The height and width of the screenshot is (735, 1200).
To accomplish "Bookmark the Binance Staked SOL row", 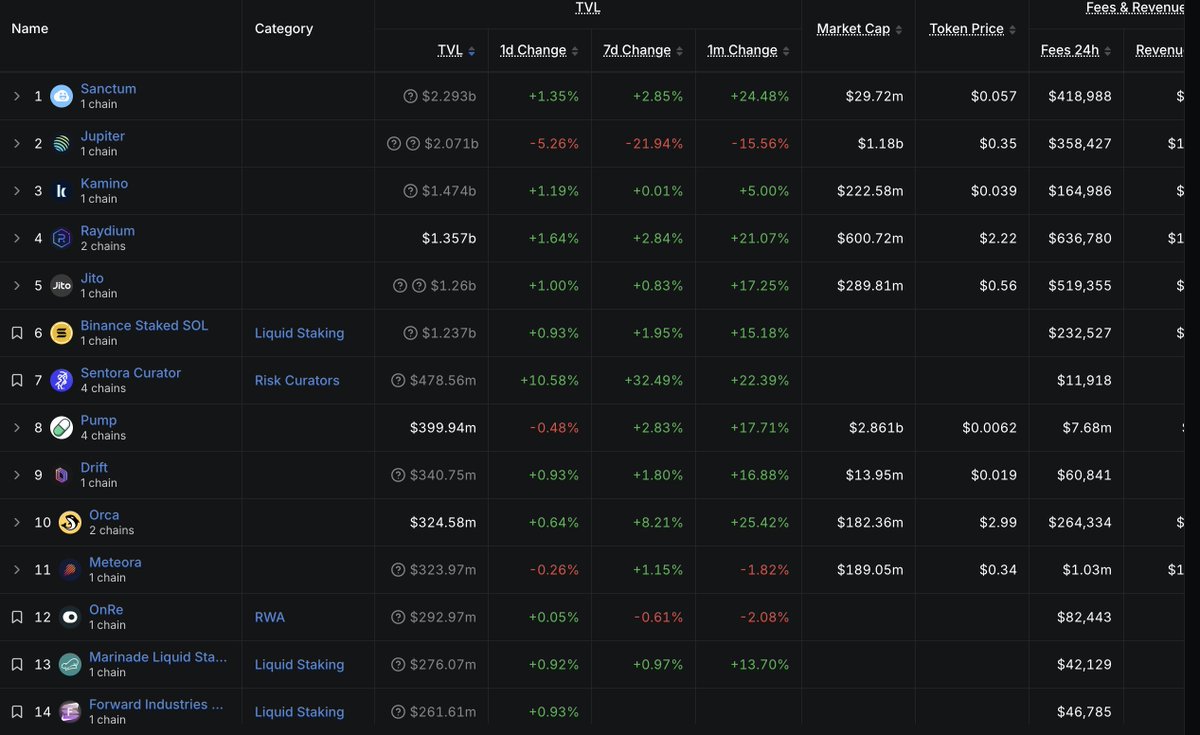I will [17, 333].
